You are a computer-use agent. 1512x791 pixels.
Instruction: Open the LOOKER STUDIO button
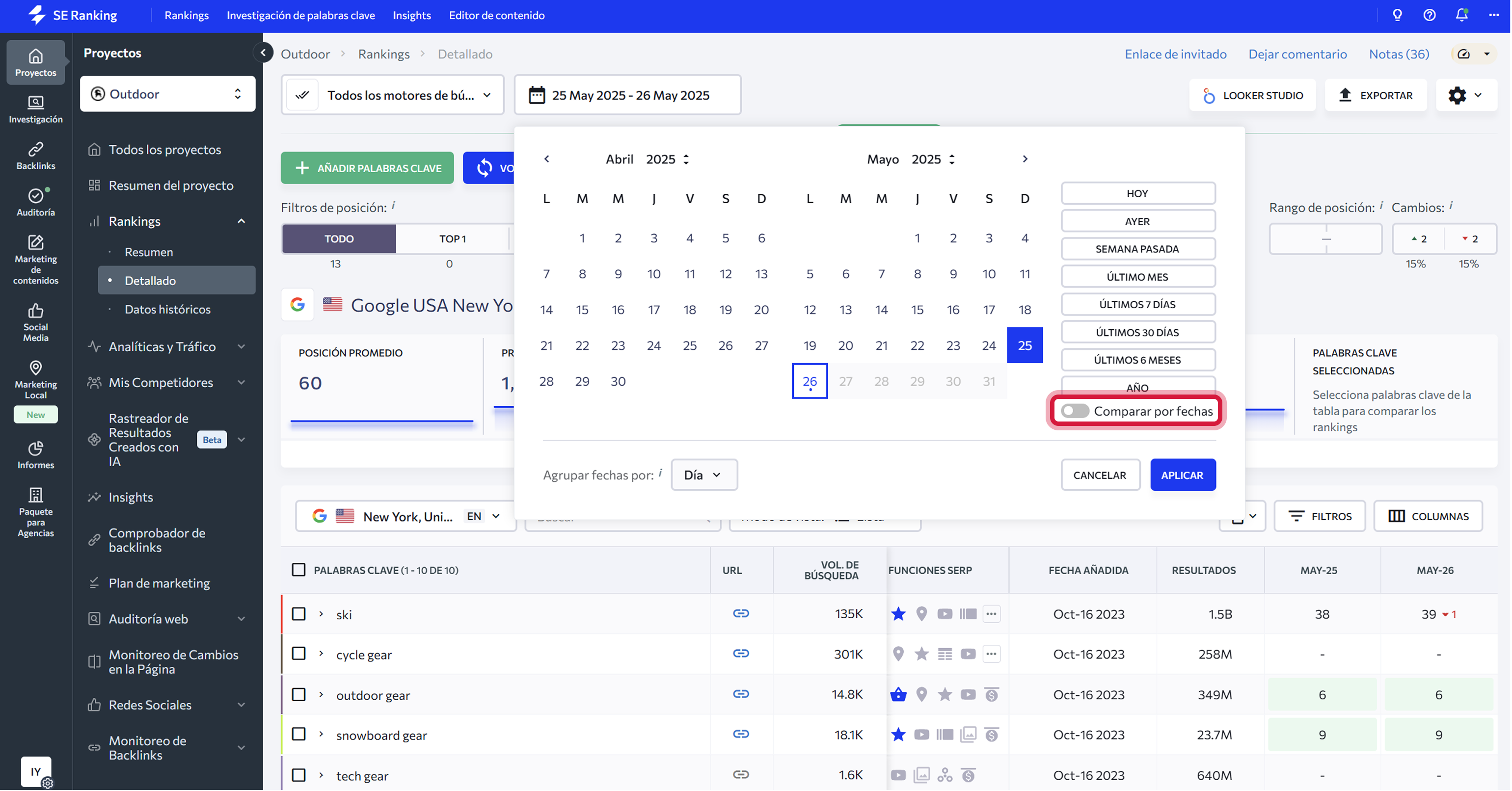click(1253, 95)
